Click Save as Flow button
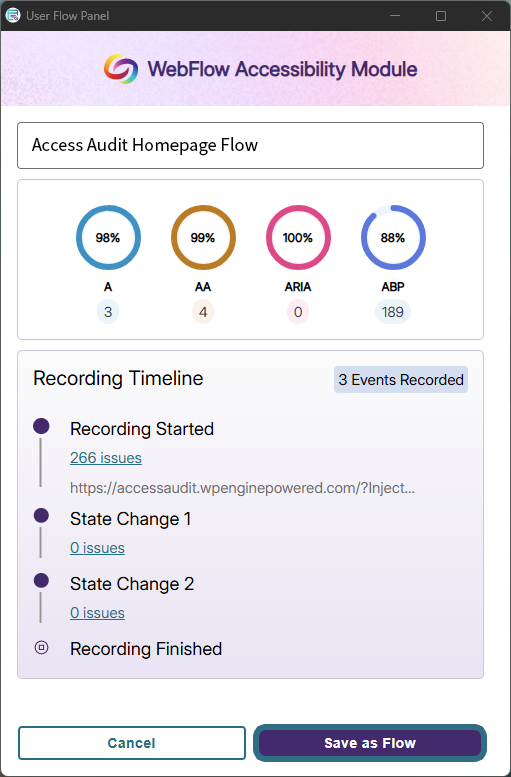The image size is (511, 777). tap(370, 743)
